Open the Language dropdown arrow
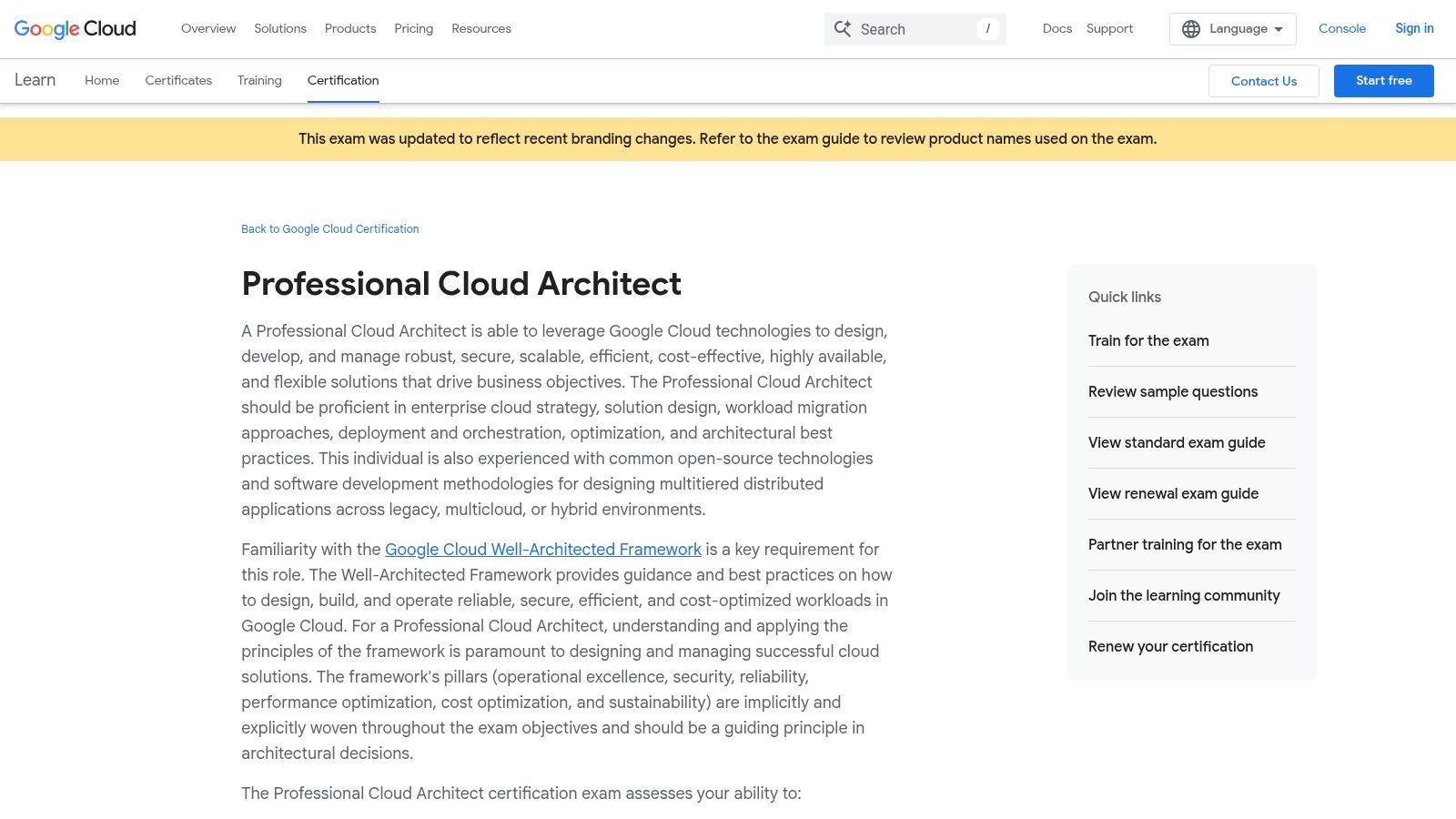The height and width of the screenshot is (819, 1456). tap(1279, 29)
